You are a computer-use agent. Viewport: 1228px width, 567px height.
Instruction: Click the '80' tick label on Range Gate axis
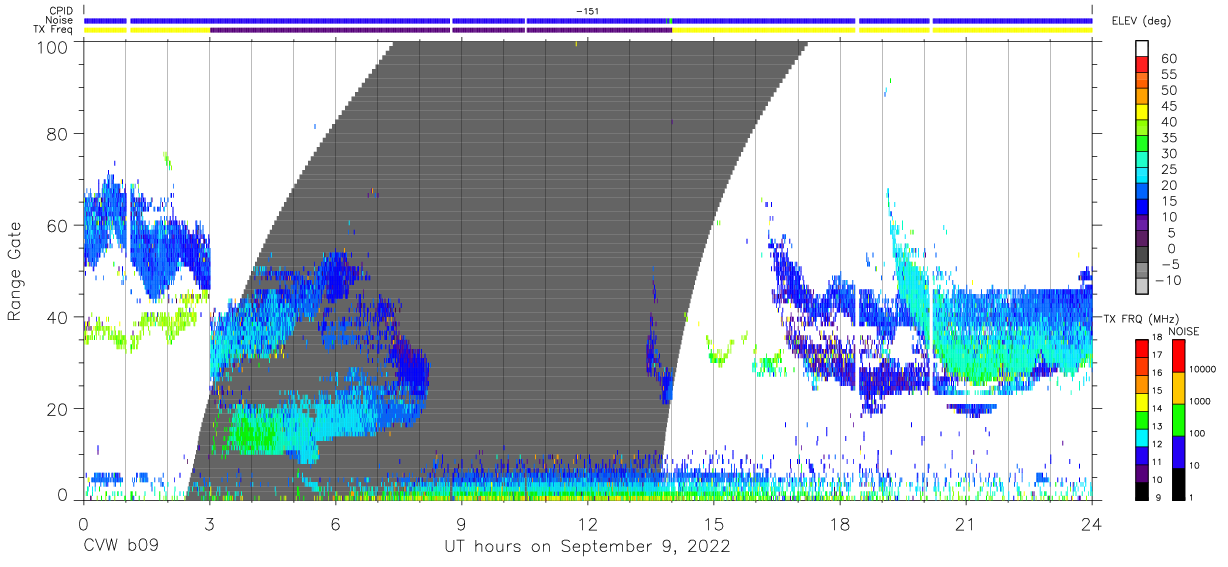tap(59, 134)
